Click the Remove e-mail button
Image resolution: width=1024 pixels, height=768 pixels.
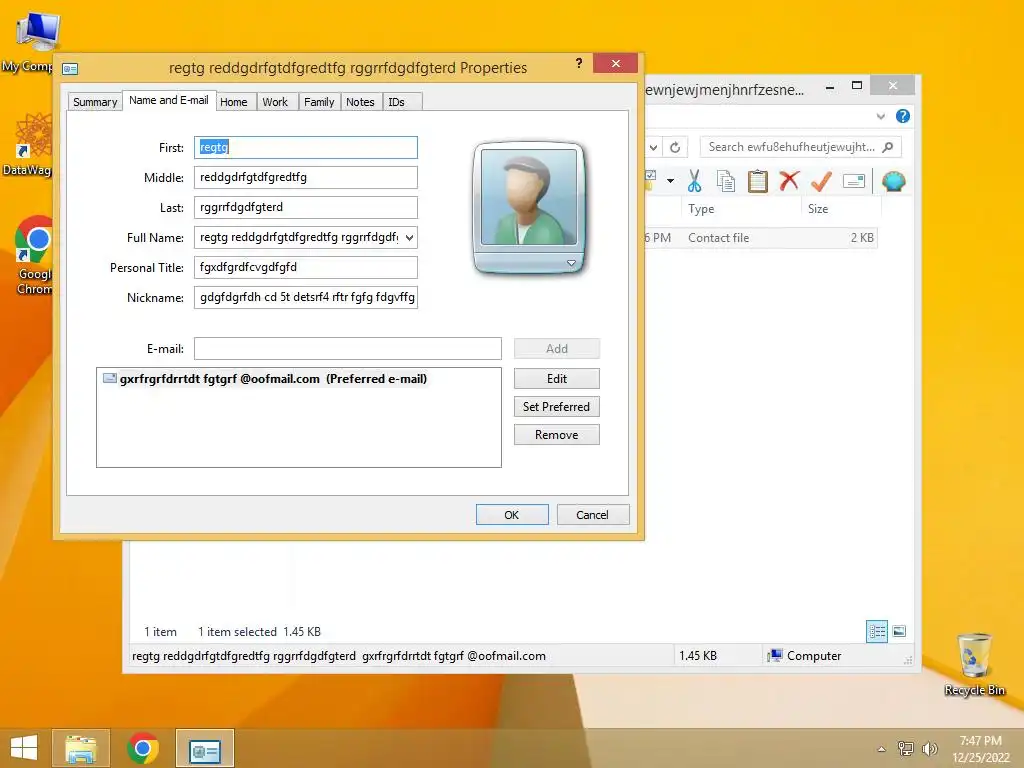point(556,435)
